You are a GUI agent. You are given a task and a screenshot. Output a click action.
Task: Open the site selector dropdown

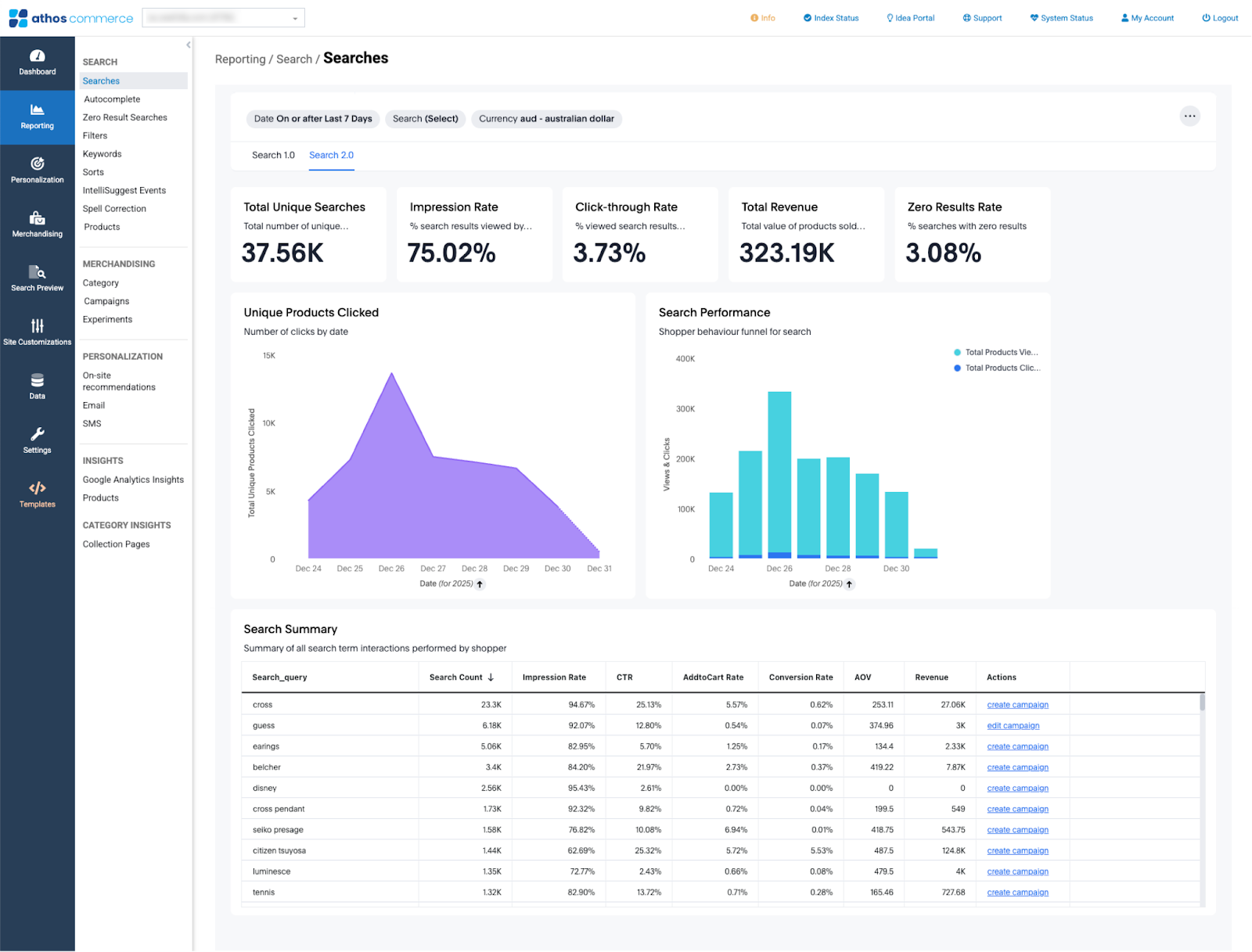point(223,18)
